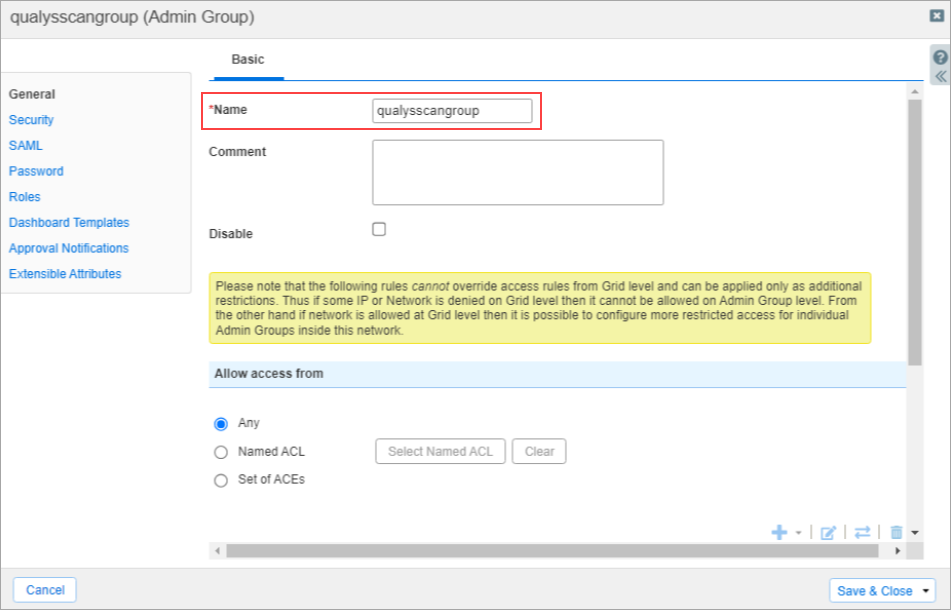The width and height of the screenshot is (951, 610).
Task: Open the Help question-mark icon
Action: click(x=938, y=58)
